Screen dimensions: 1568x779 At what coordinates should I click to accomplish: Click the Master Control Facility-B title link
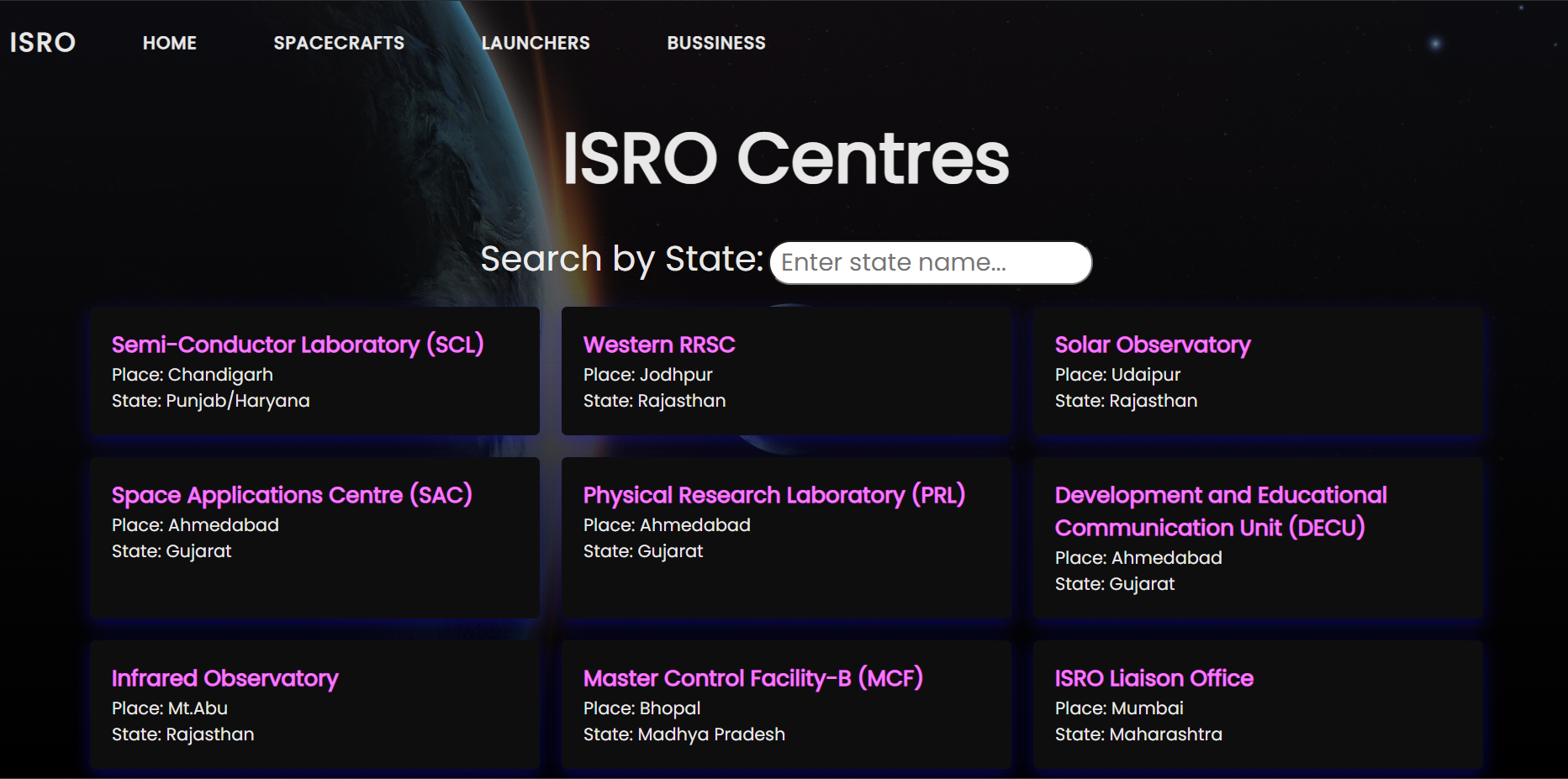753,677
